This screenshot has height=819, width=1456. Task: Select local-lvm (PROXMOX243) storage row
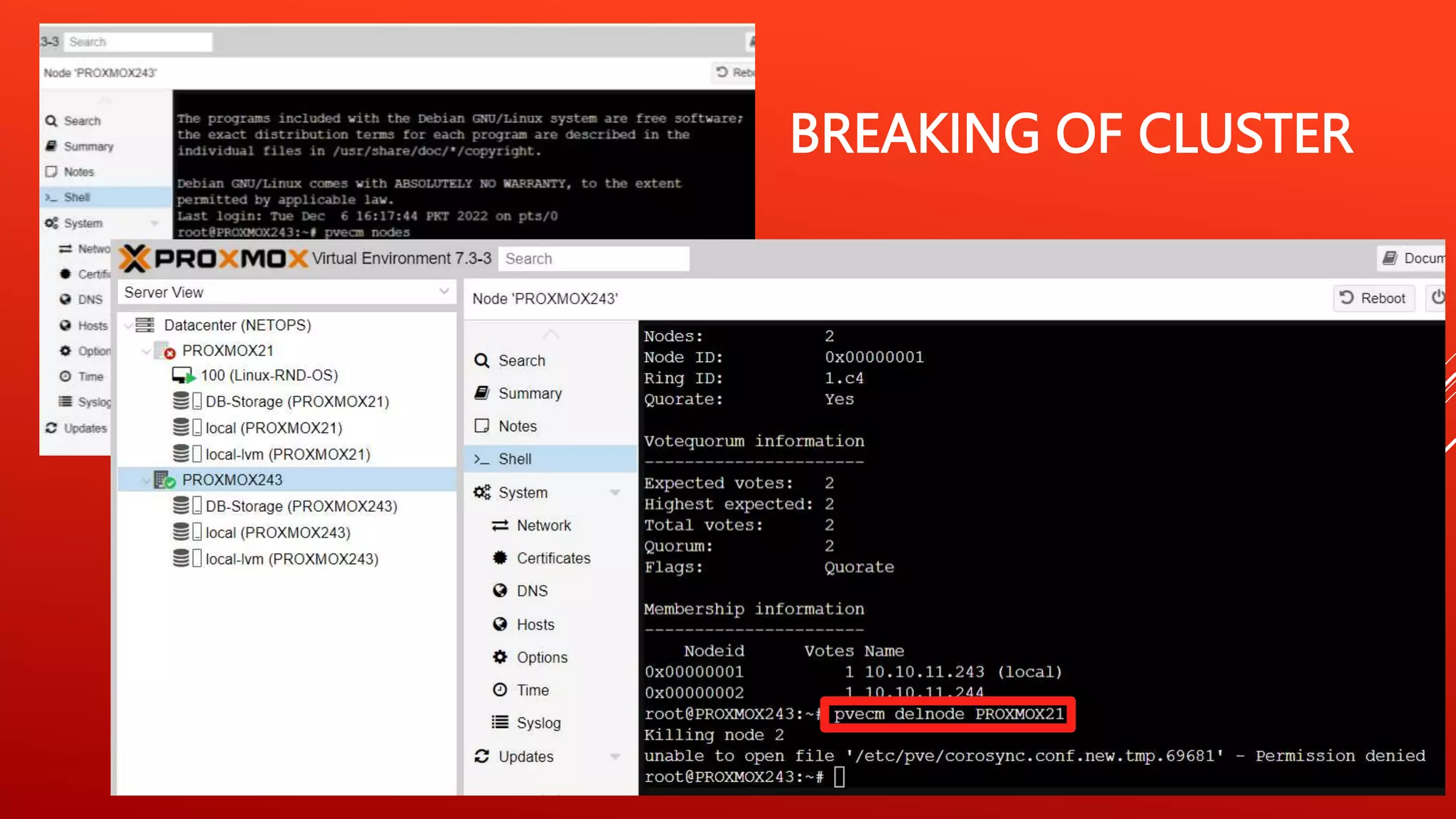(x=287, y=558)
